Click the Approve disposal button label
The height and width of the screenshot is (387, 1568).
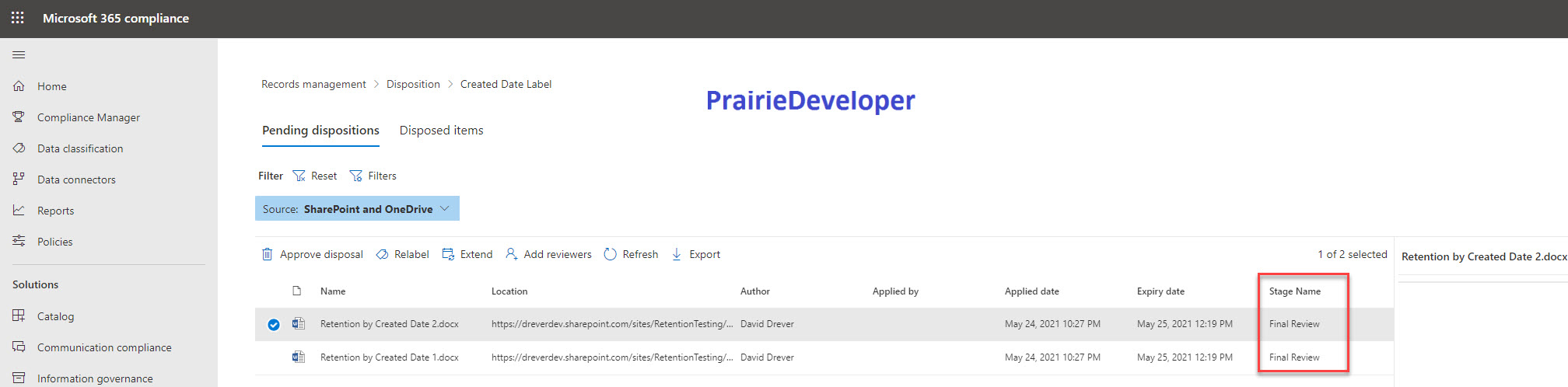pos(321,254)
